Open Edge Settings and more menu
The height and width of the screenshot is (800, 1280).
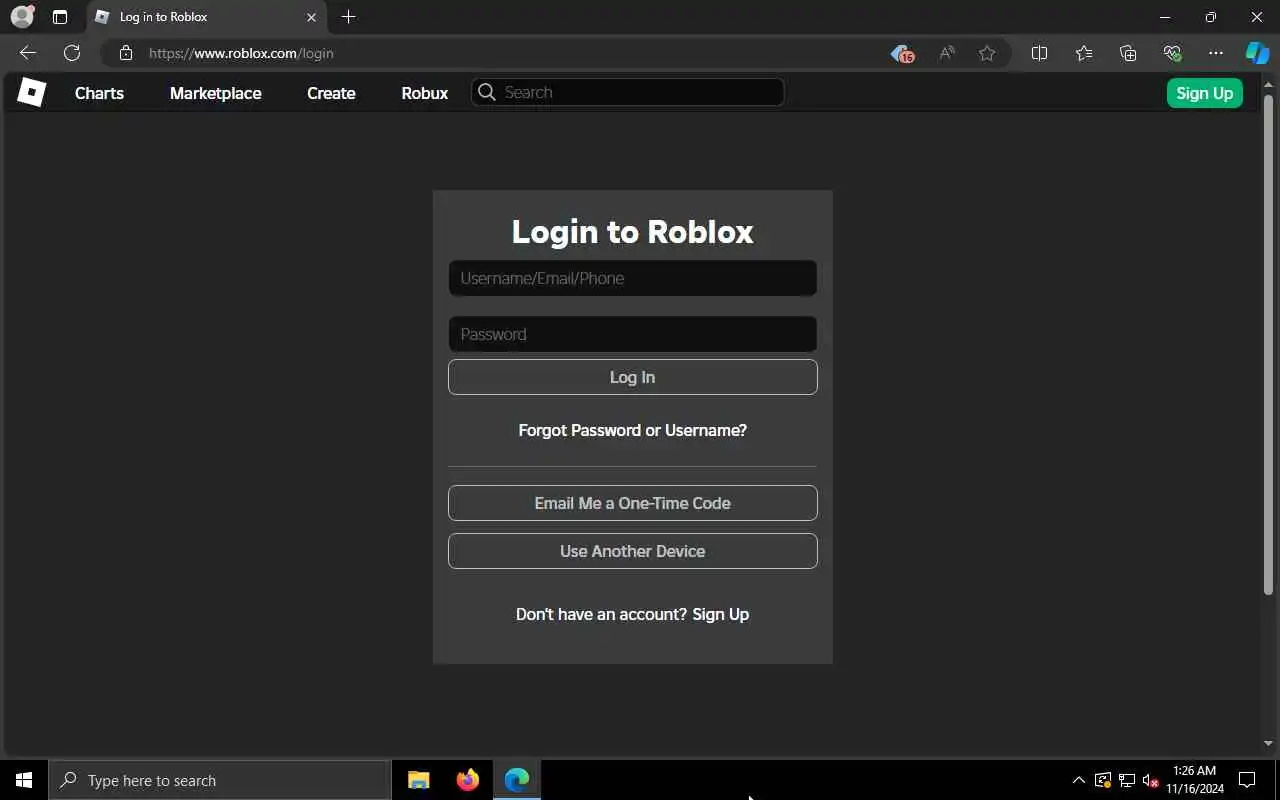point(1215,53)
